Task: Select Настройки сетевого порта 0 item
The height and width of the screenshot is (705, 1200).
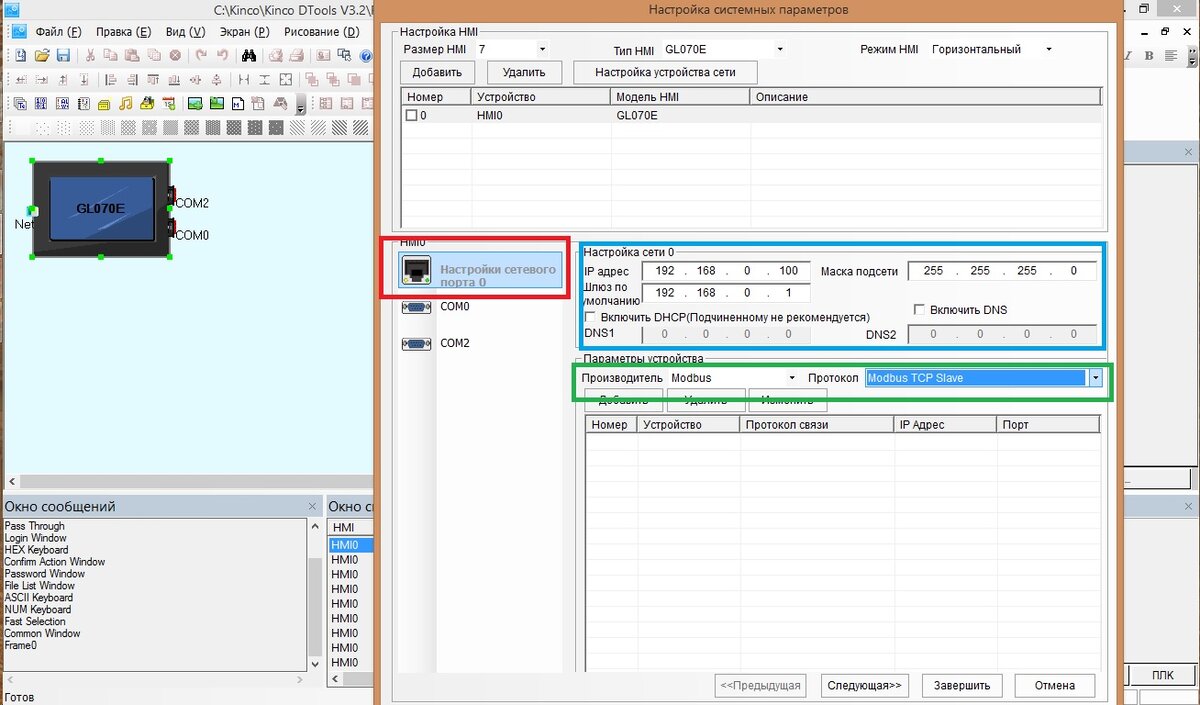Action: [x=481, y=270]
